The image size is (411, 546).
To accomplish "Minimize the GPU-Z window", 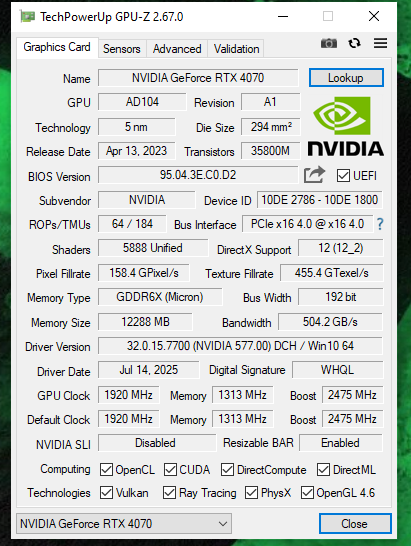I will click(283, 16).
